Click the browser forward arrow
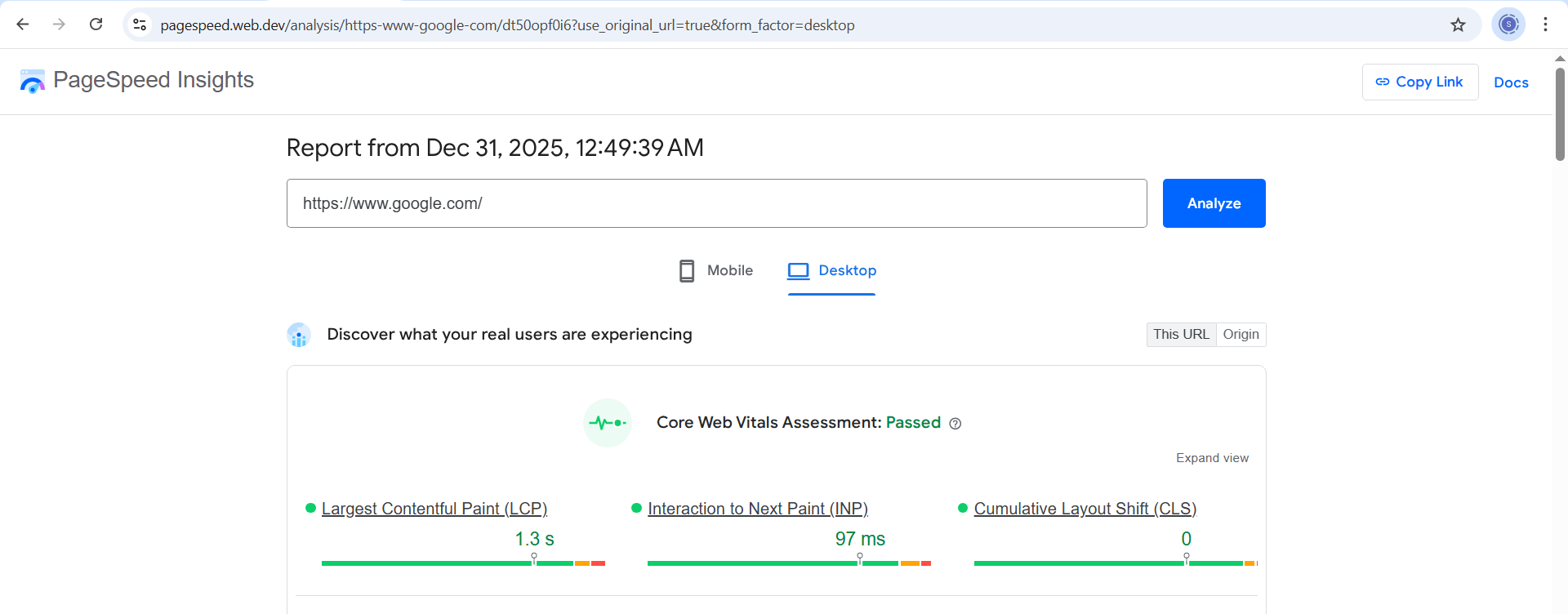Screen dimensions: 1568x614 pos(59,24)
